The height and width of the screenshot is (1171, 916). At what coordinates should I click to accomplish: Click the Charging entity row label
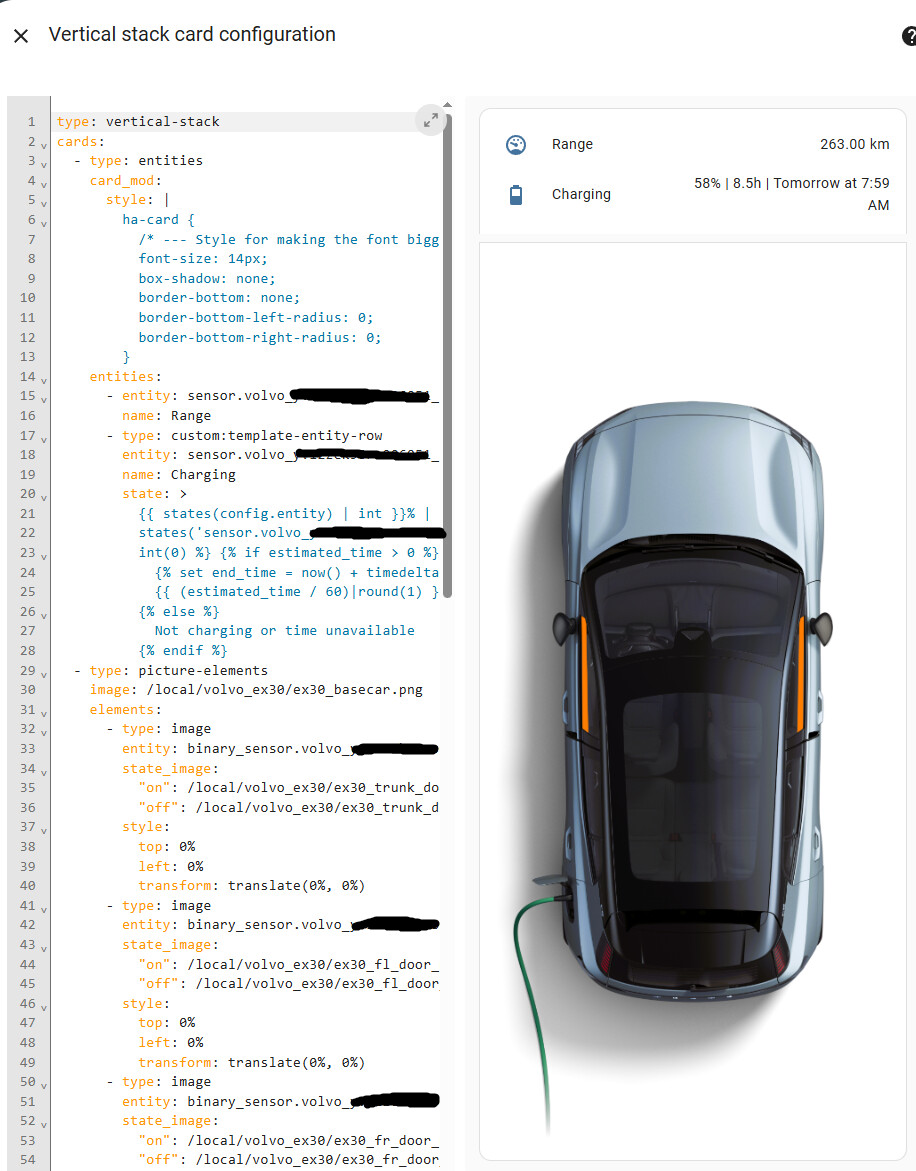[581, 194]
